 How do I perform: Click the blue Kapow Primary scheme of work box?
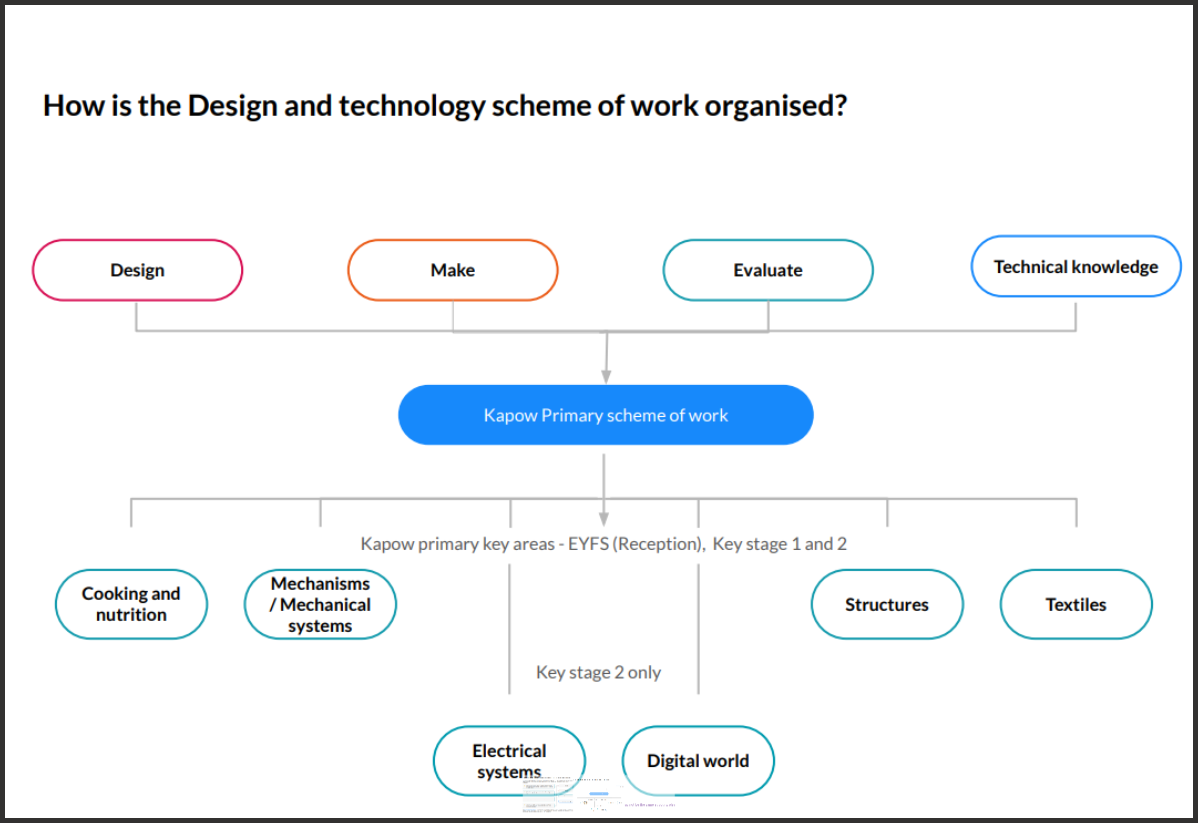[x=605, y=415]
